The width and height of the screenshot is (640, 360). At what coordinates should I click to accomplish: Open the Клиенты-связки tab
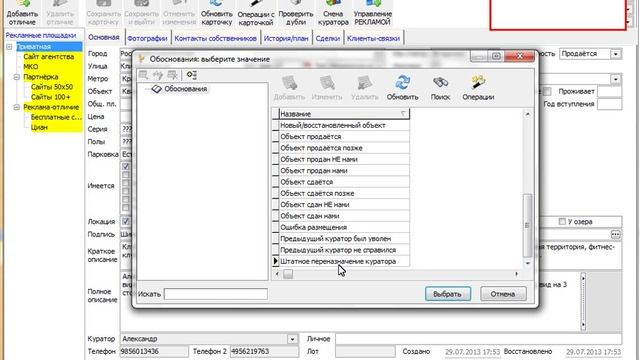pos(373,38)
